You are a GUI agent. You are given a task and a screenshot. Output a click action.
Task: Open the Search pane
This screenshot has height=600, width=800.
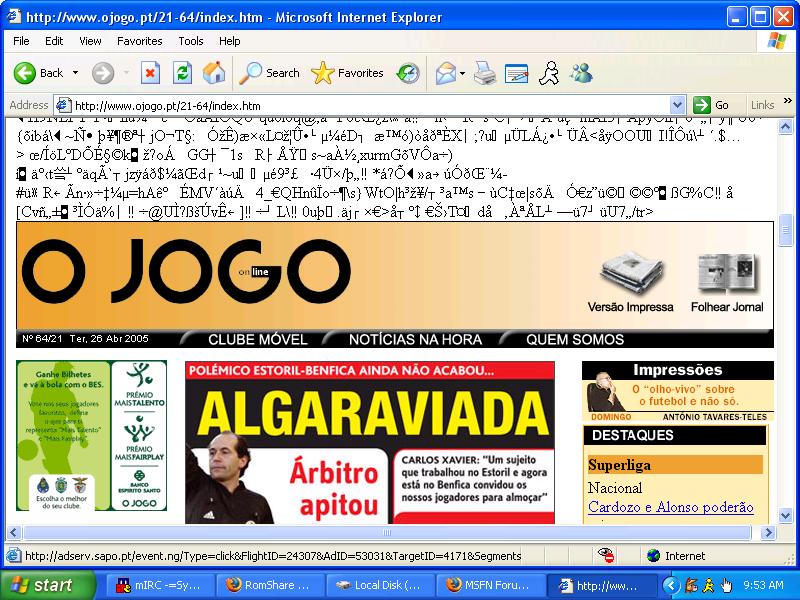[x=270, y=73]
